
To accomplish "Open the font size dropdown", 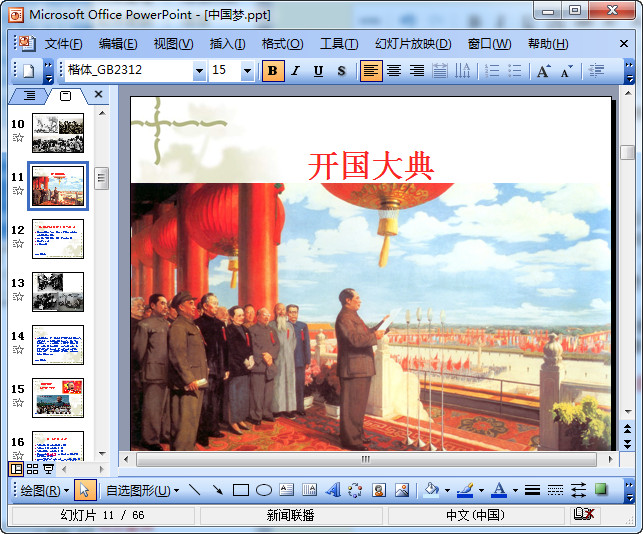I will [247, 71].
